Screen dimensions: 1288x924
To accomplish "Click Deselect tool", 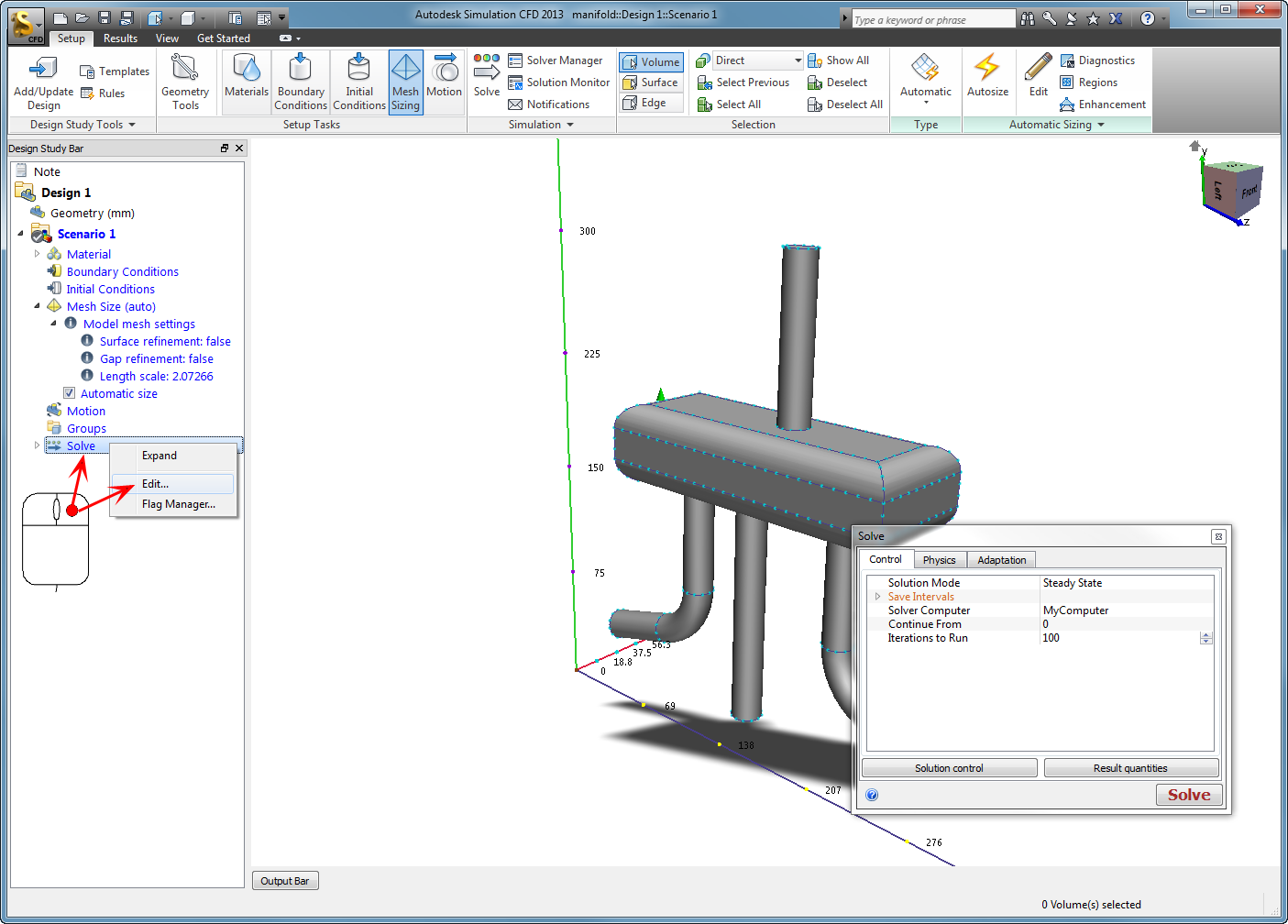I will click(x=837, y=82).
